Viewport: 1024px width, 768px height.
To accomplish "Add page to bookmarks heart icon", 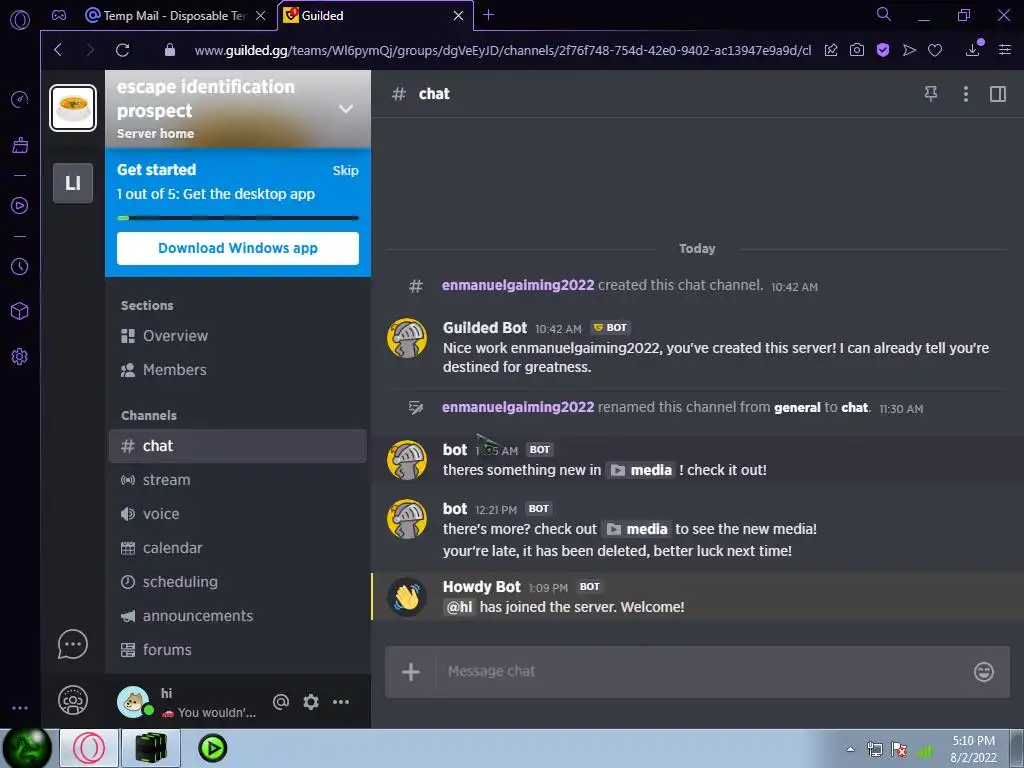I will (935, 50).
